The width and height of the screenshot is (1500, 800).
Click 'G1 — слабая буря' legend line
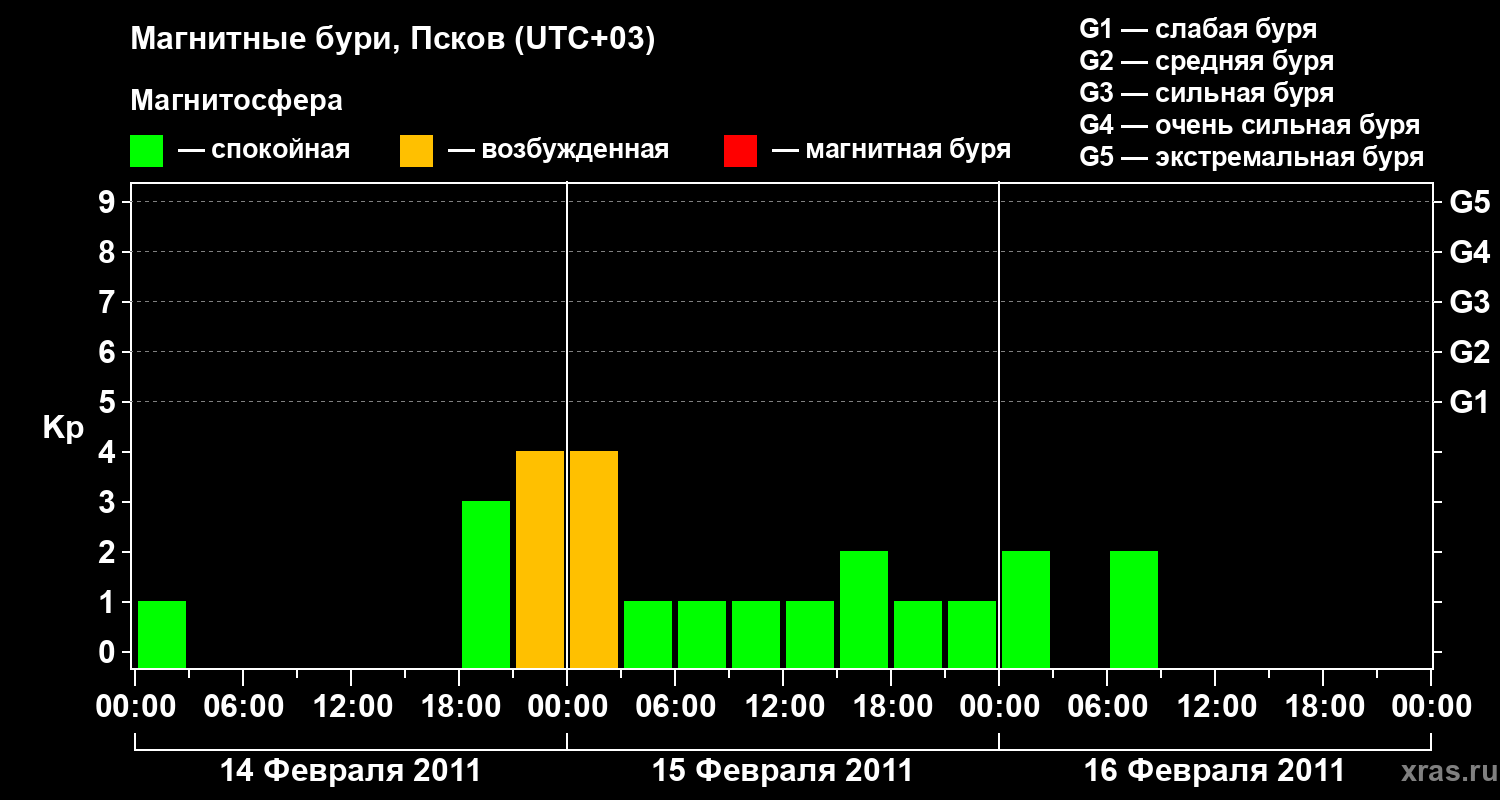tap(1198, 29)
